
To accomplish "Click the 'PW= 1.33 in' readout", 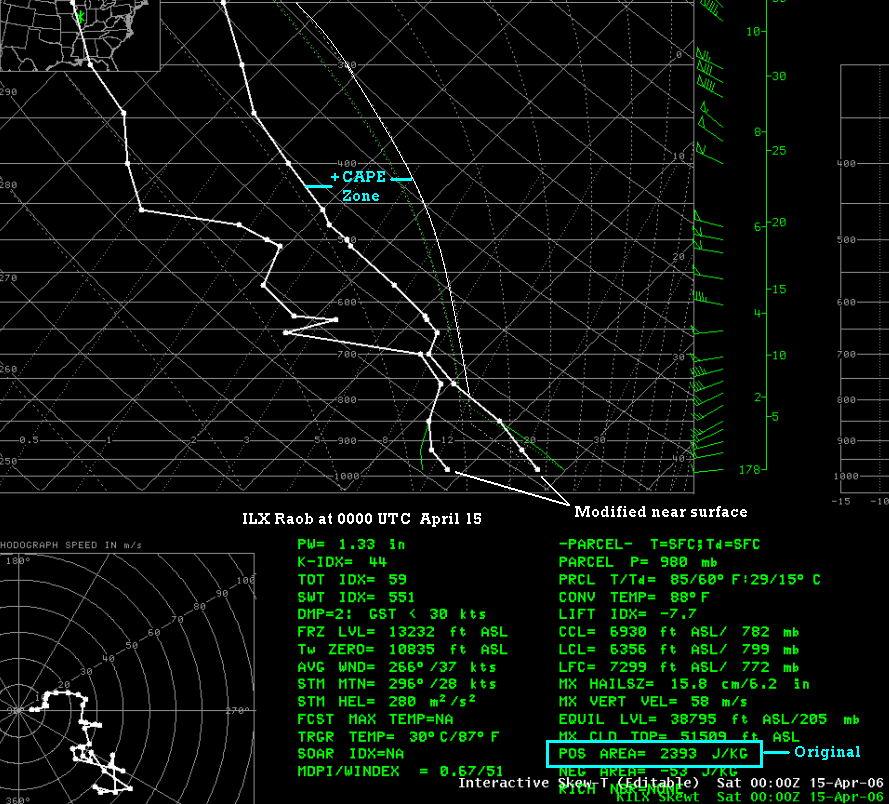I will pyautogui.click(x=351, y=544).
